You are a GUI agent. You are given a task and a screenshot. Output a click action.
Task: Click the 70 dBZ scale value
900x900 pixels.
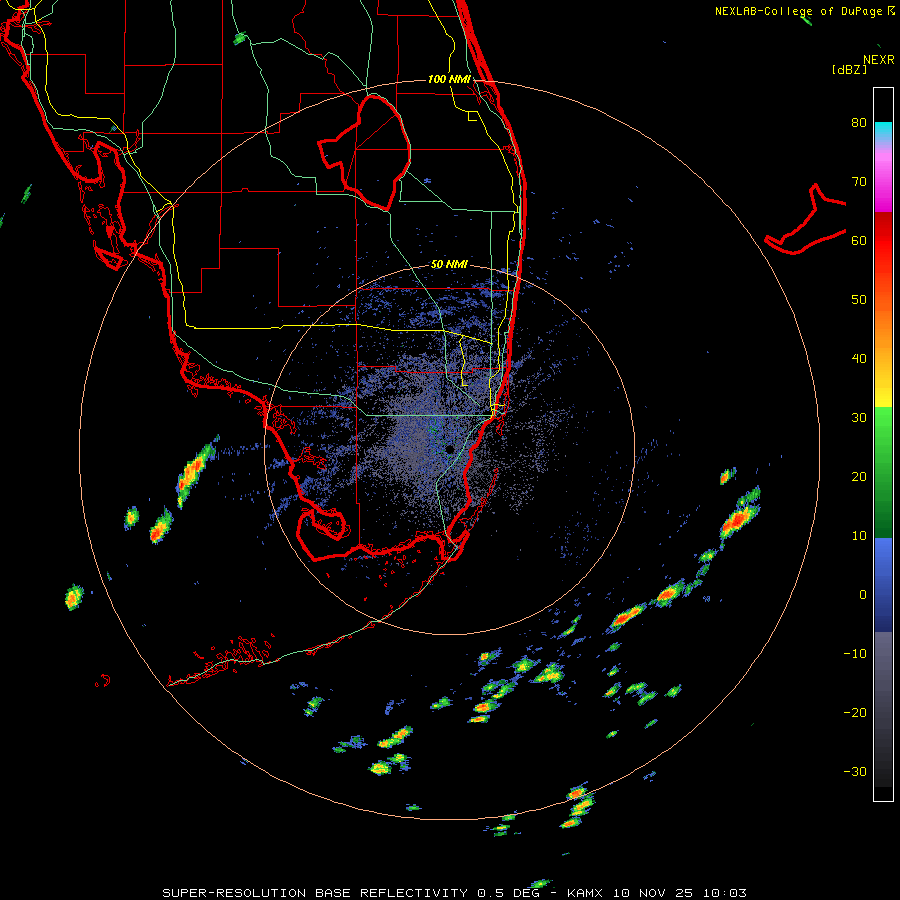coord(859,182)
